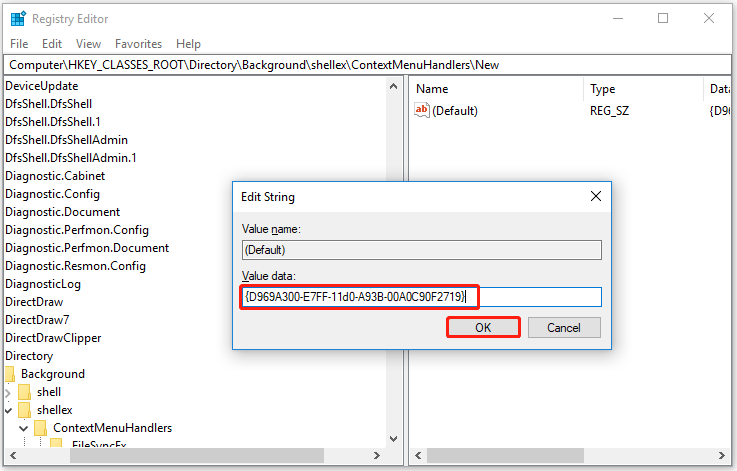737x471 pixels.
Task: Close the Registry Editor window
Action: tap(709, 18)
